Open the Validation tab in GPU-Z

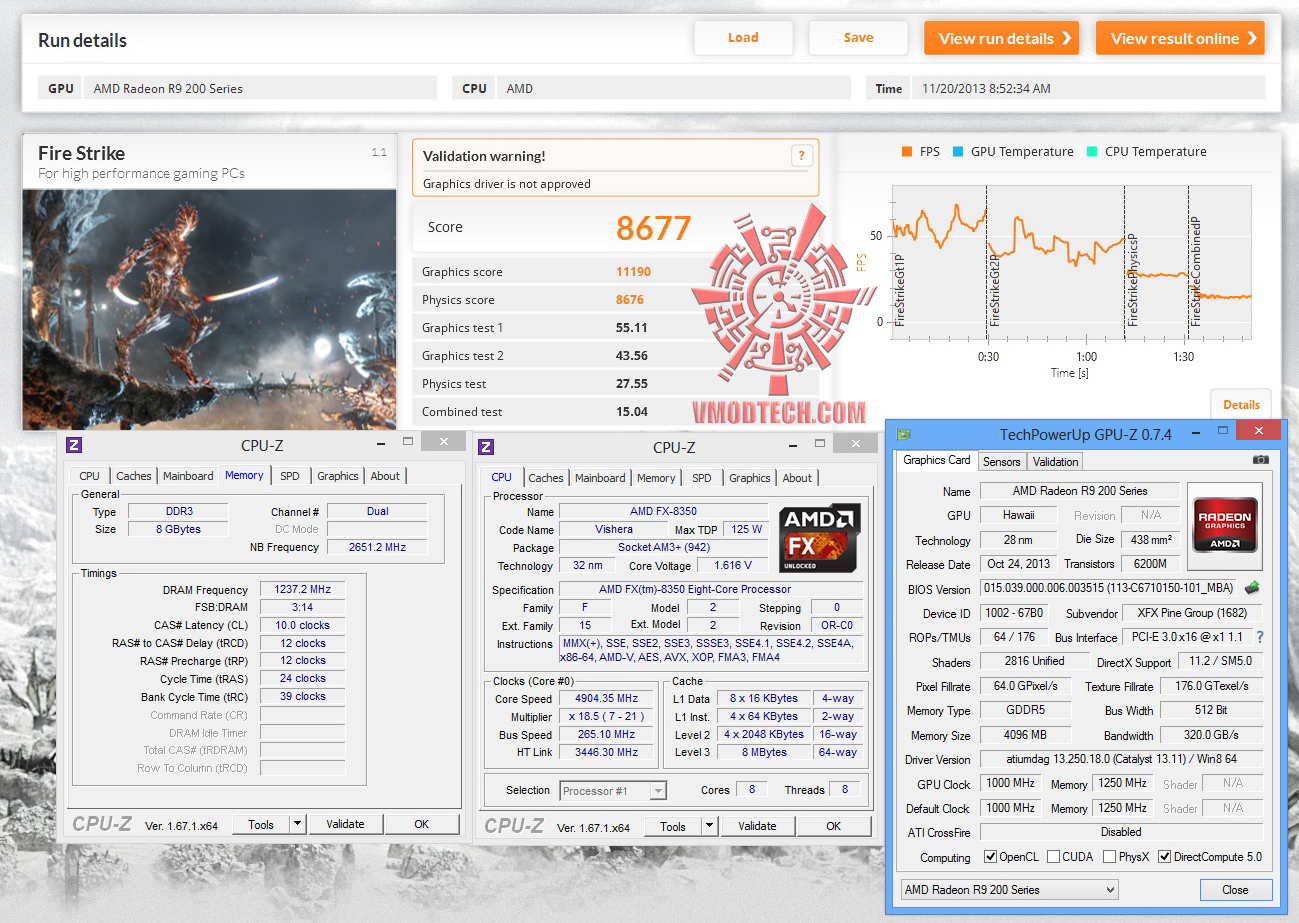pyautogui.click(x=1055, y=462)
